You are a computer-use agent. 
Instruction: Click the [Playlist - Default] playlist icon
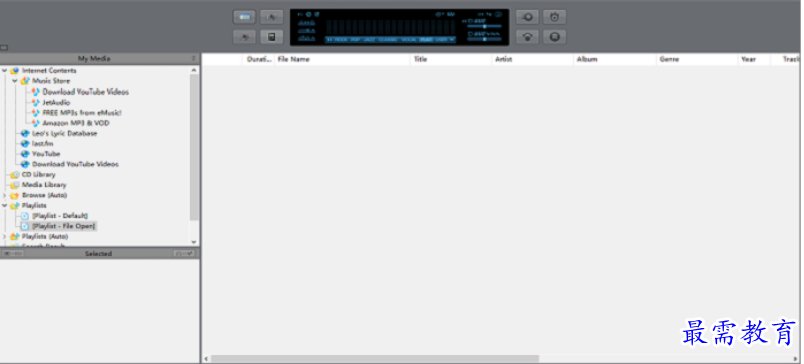click(25, 216)
